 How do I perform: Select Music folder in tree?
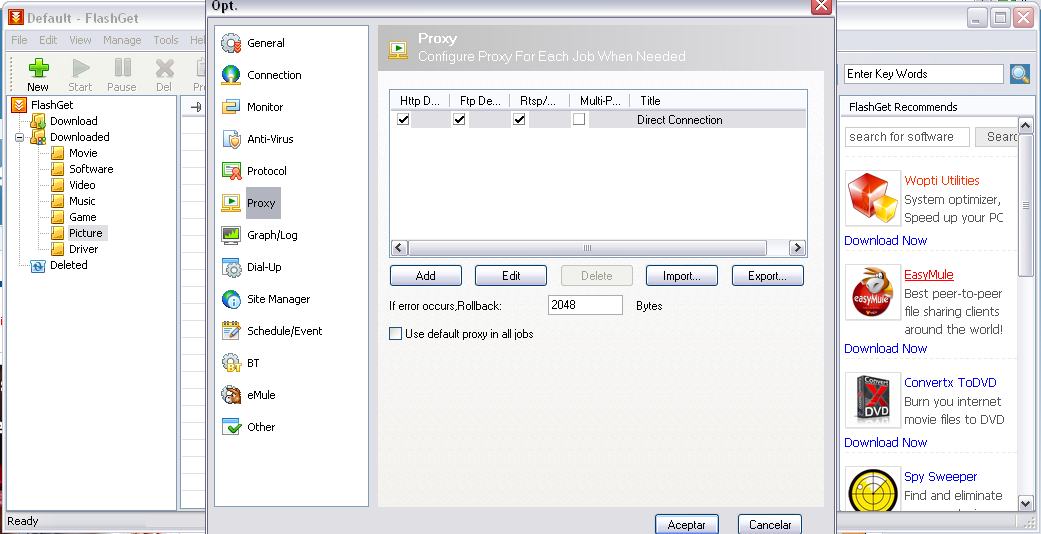coord(82,201)
